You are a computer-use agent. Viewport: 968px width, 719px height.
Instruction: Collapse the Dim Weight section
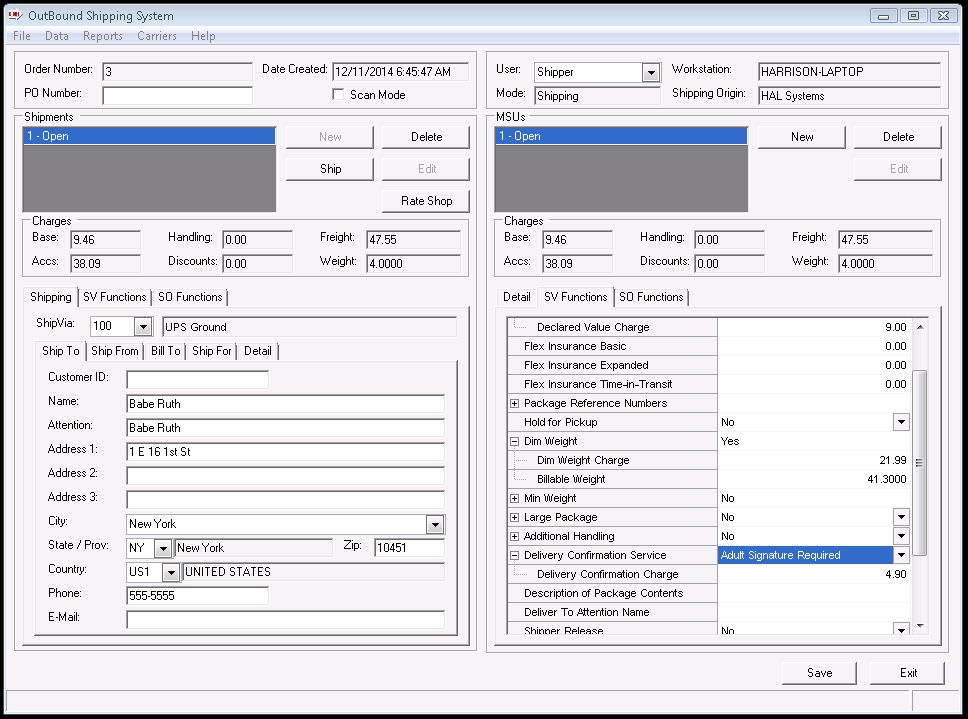tap(515, 441)
